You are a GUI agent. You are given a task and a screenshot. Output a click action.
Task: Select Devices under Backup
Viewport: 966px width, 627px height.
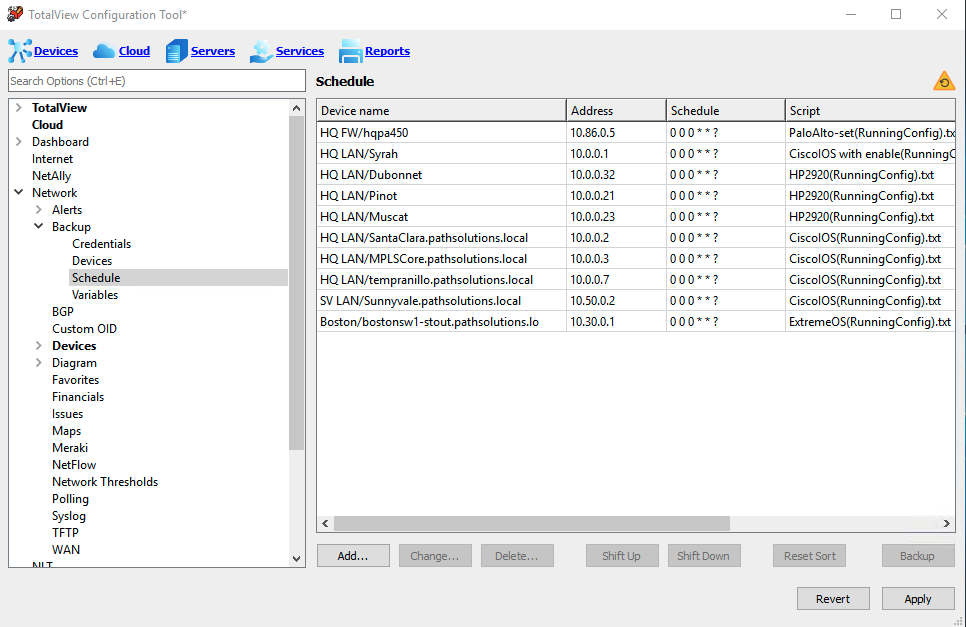(92, 261)
